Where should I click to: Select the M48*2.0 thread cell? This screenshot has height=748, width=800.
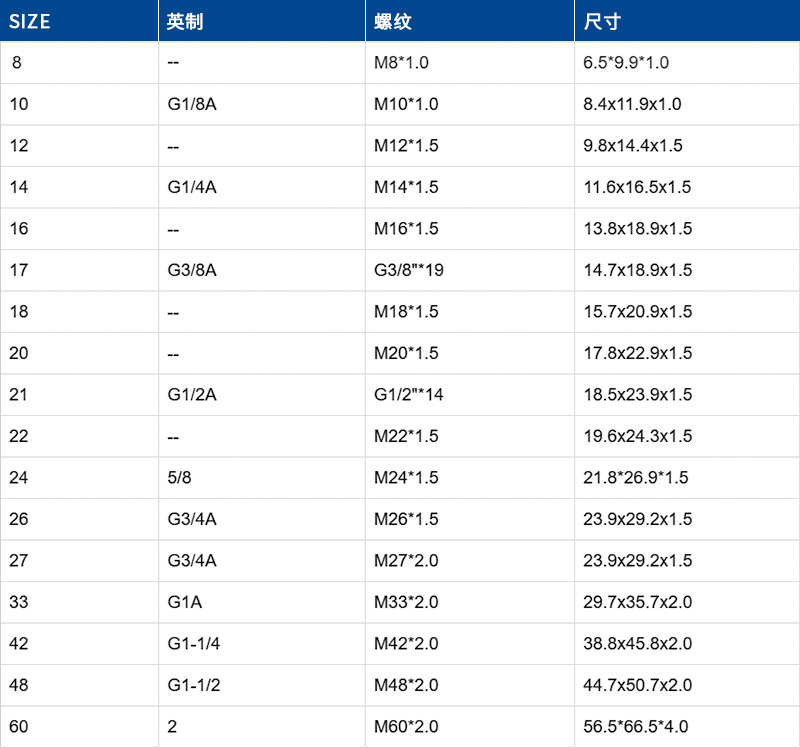[x=406, y=685]
